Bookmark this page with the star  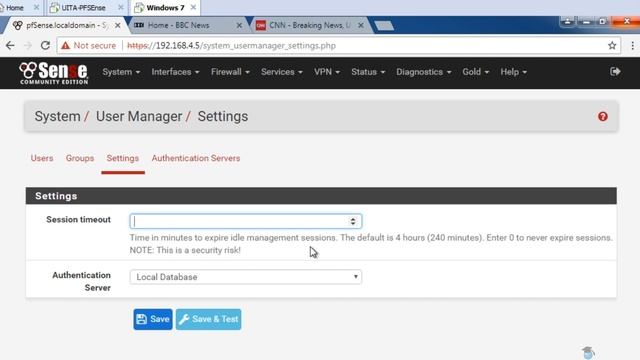click(612, 46)
